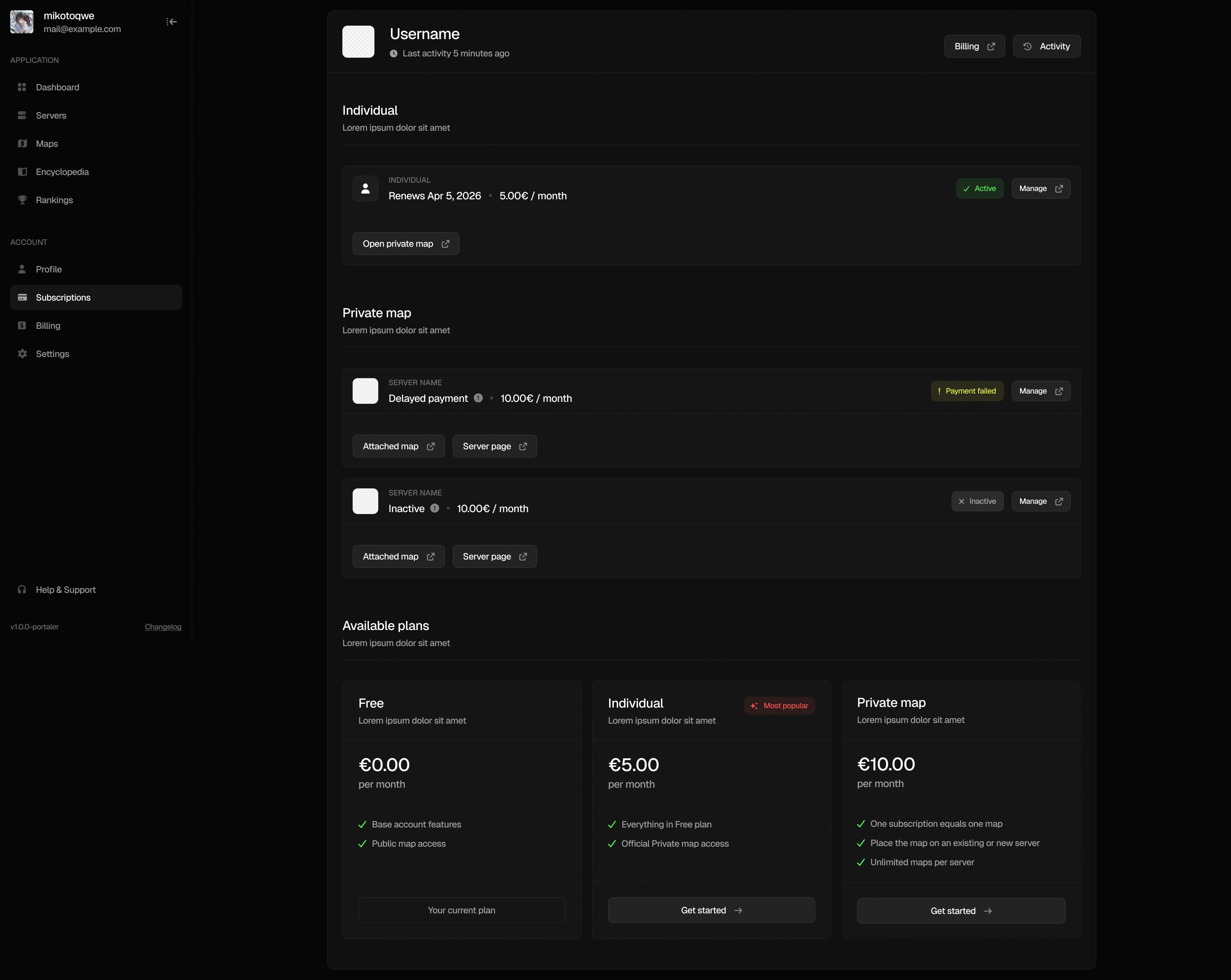The height and width of the screenshot is (980, 1231).
Task: Click the external-link icon in Open private map
Action: pos(445,244)
